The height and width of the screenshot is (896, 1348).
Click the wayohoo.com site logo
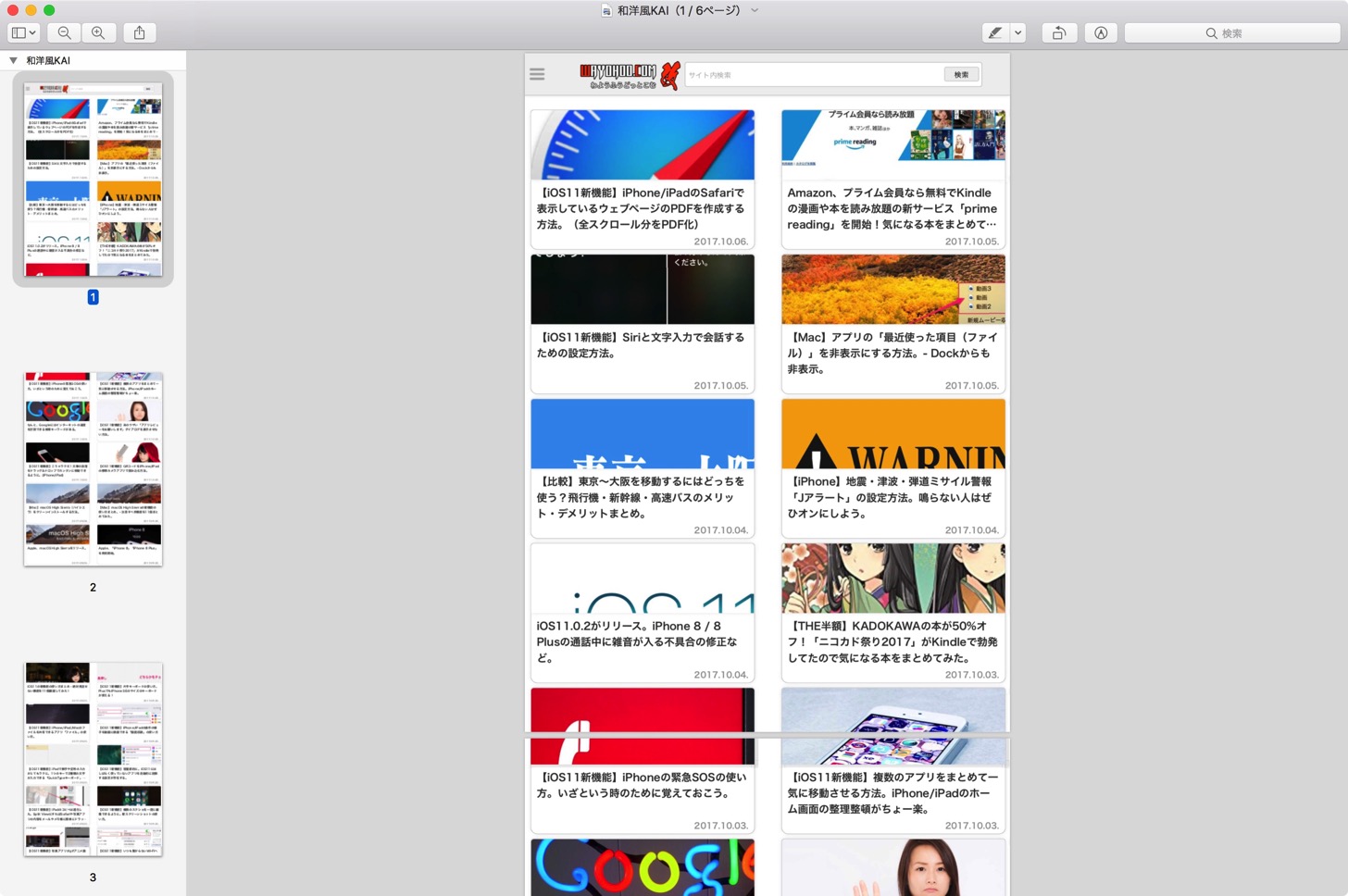630,75
